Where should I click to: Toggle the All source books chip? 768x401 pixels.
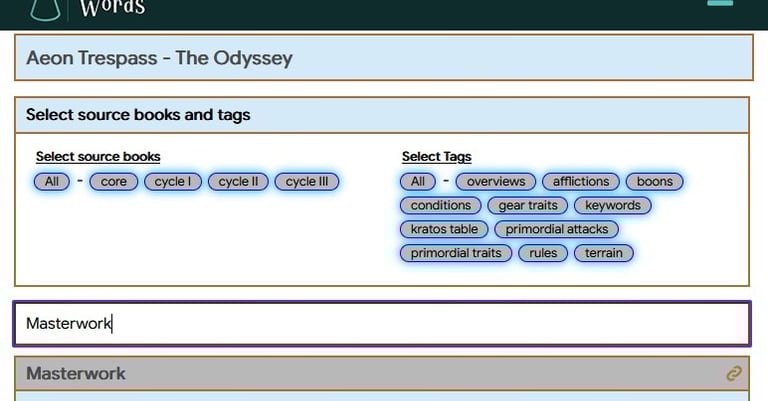coord(51,182)
